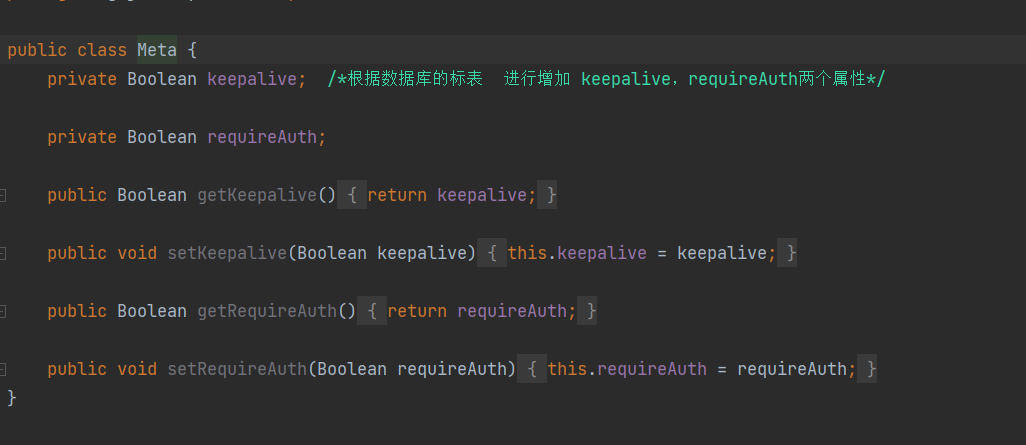Expand the setRequireAuth method fold gutter icon

point(3,369)
